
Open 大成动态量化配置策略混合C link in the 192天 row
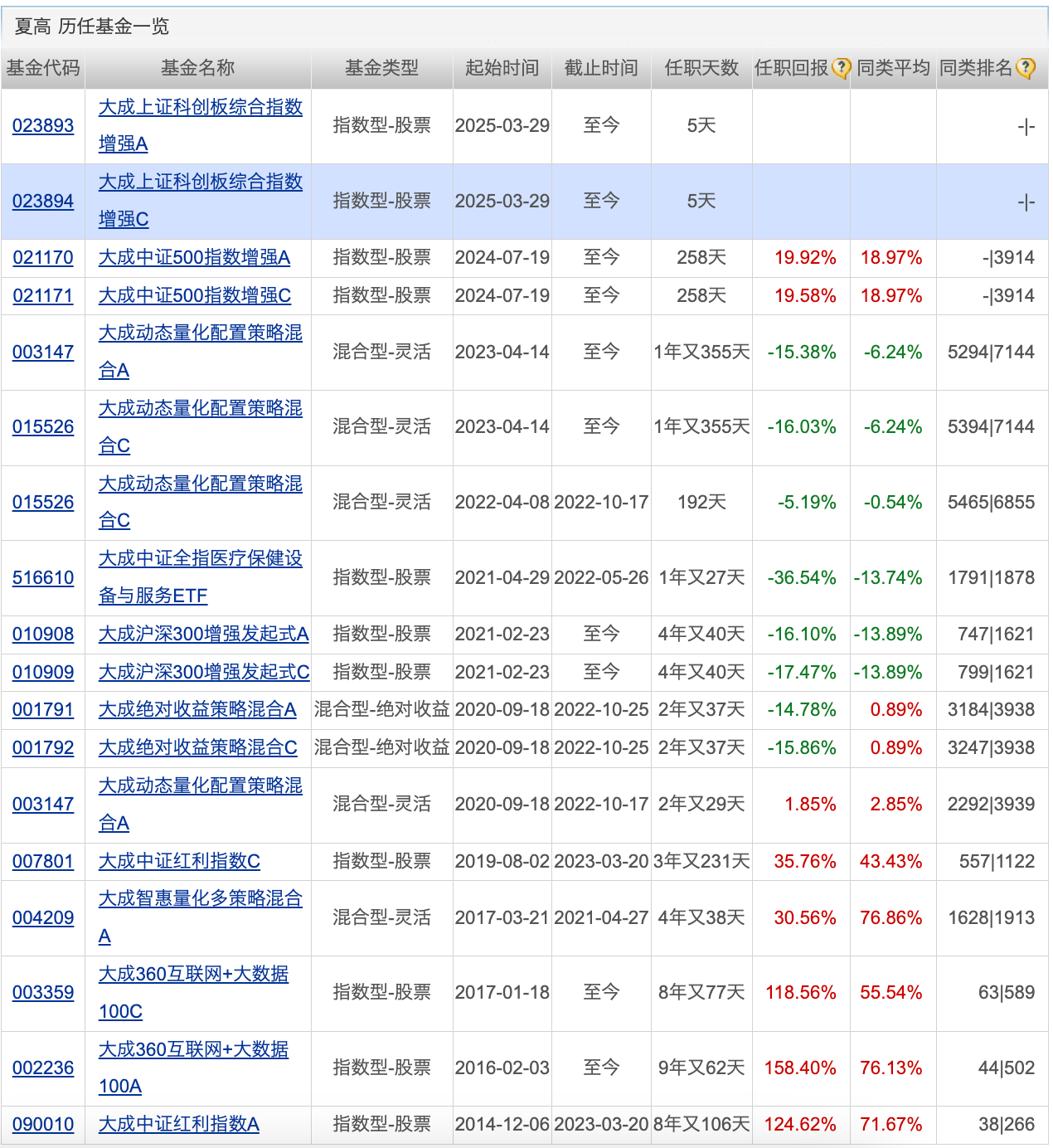(x=201, y=503)
